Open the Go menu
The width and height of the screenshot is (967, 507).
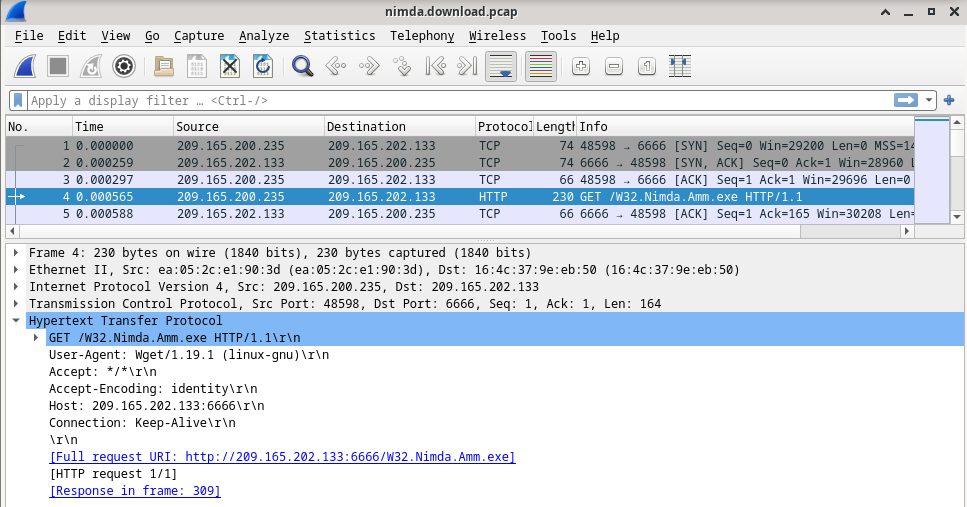coord(152,36)
